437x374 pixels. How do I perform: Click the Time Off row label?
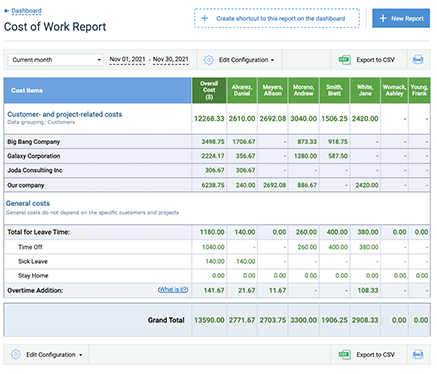(30, 247)
